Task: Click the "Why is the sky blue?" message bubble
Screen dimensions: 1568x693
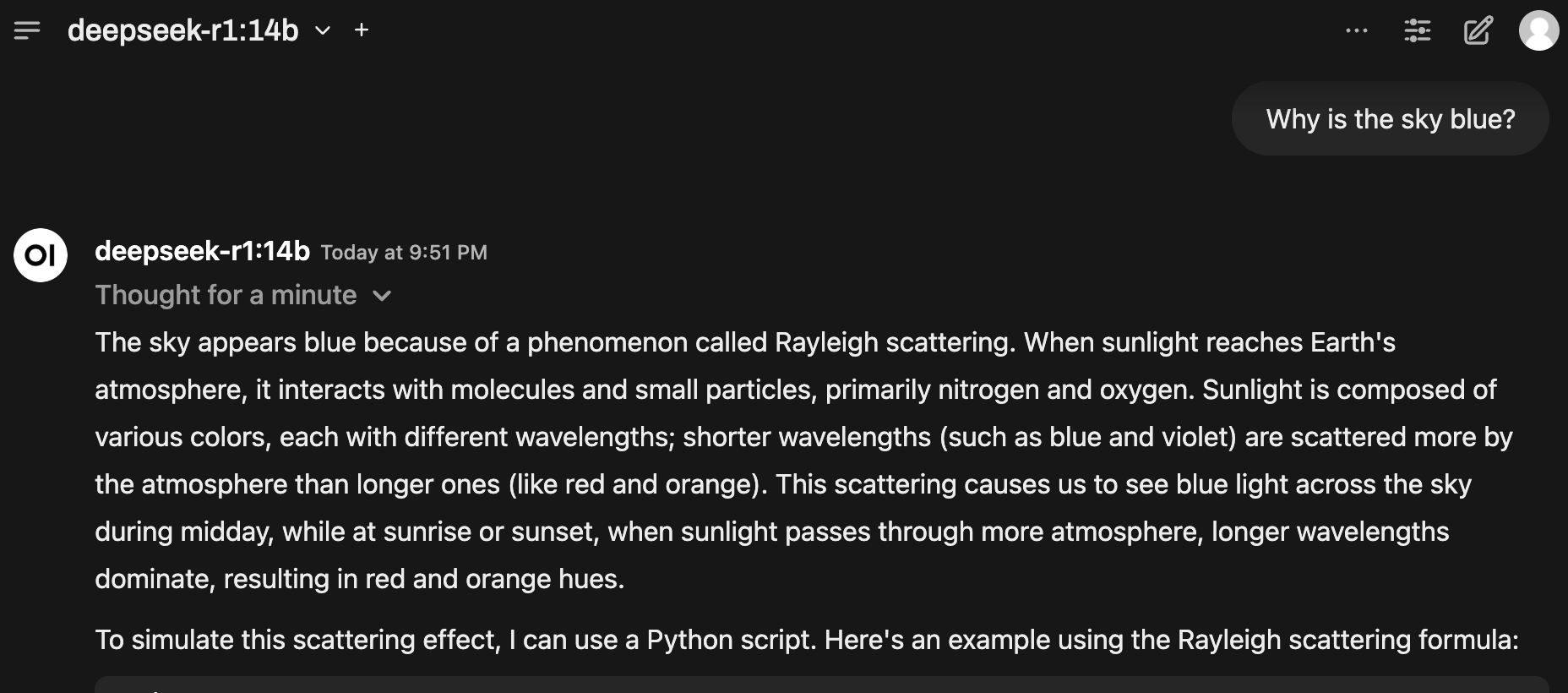Action: click(x=1390, y=119)
